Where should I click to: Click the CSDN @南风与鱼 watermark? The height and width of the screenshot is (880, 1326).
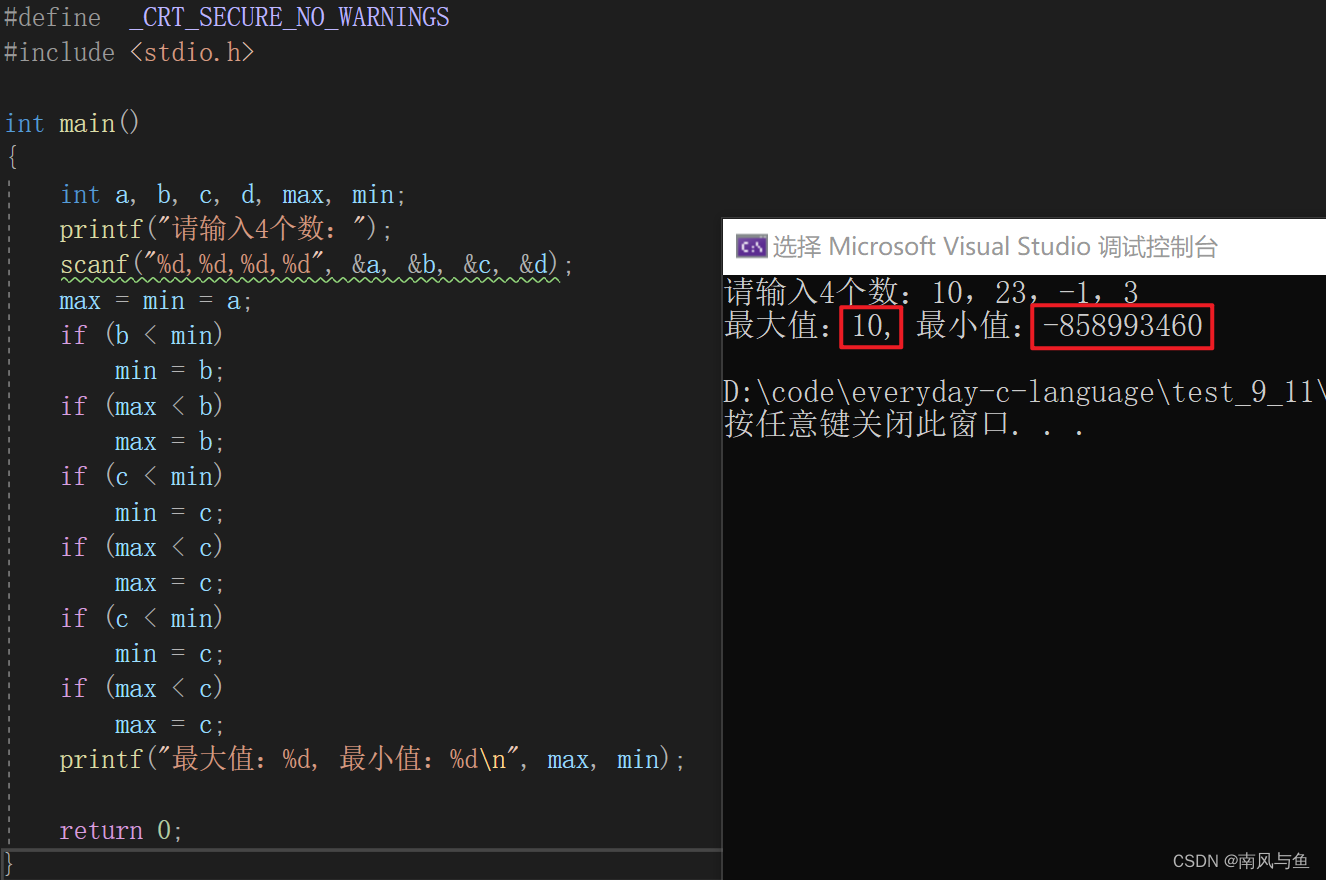tap(1241, 861)
